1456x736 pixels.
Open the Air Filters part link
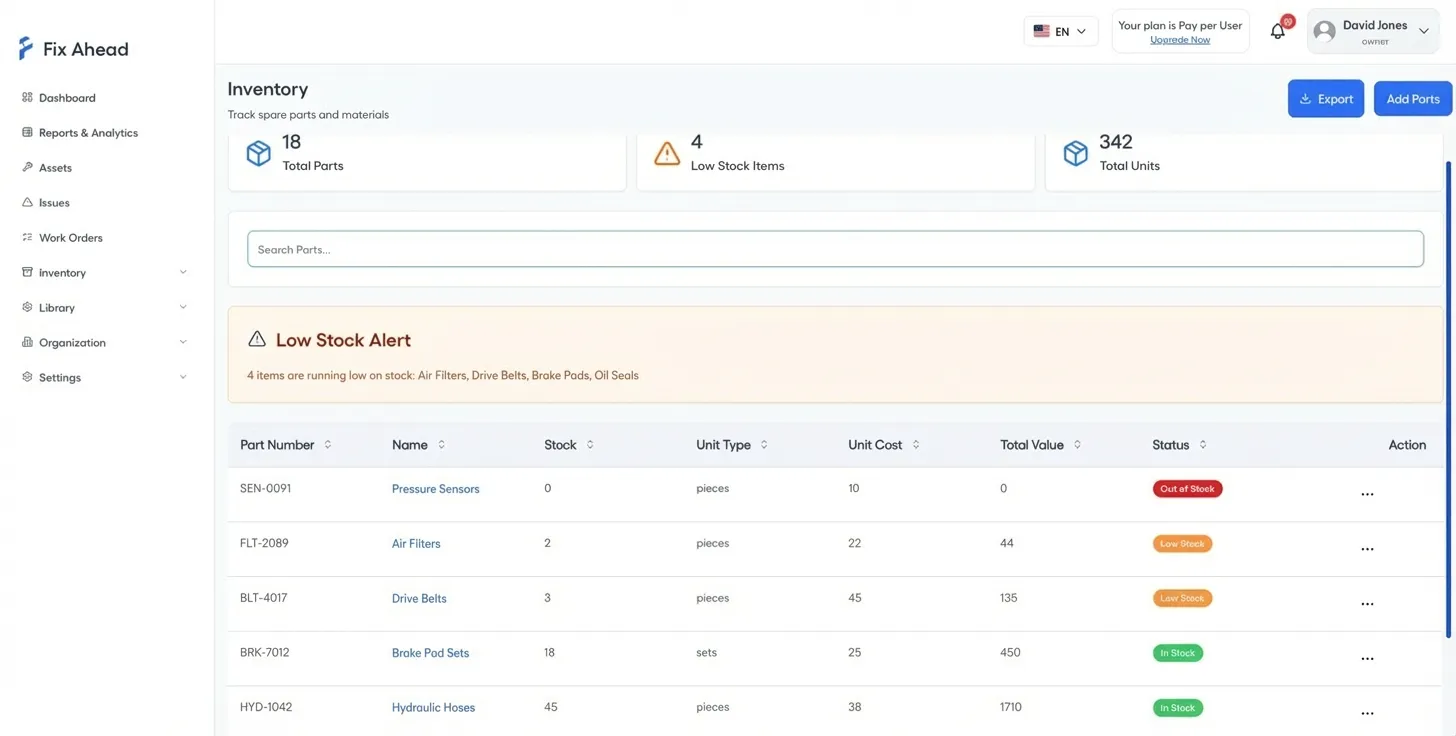[x=416, y=544]
